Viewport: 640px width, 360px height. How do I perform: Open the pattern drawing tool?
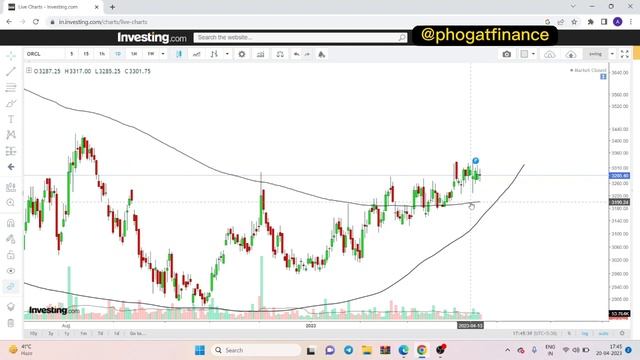(x=11, y=135)
